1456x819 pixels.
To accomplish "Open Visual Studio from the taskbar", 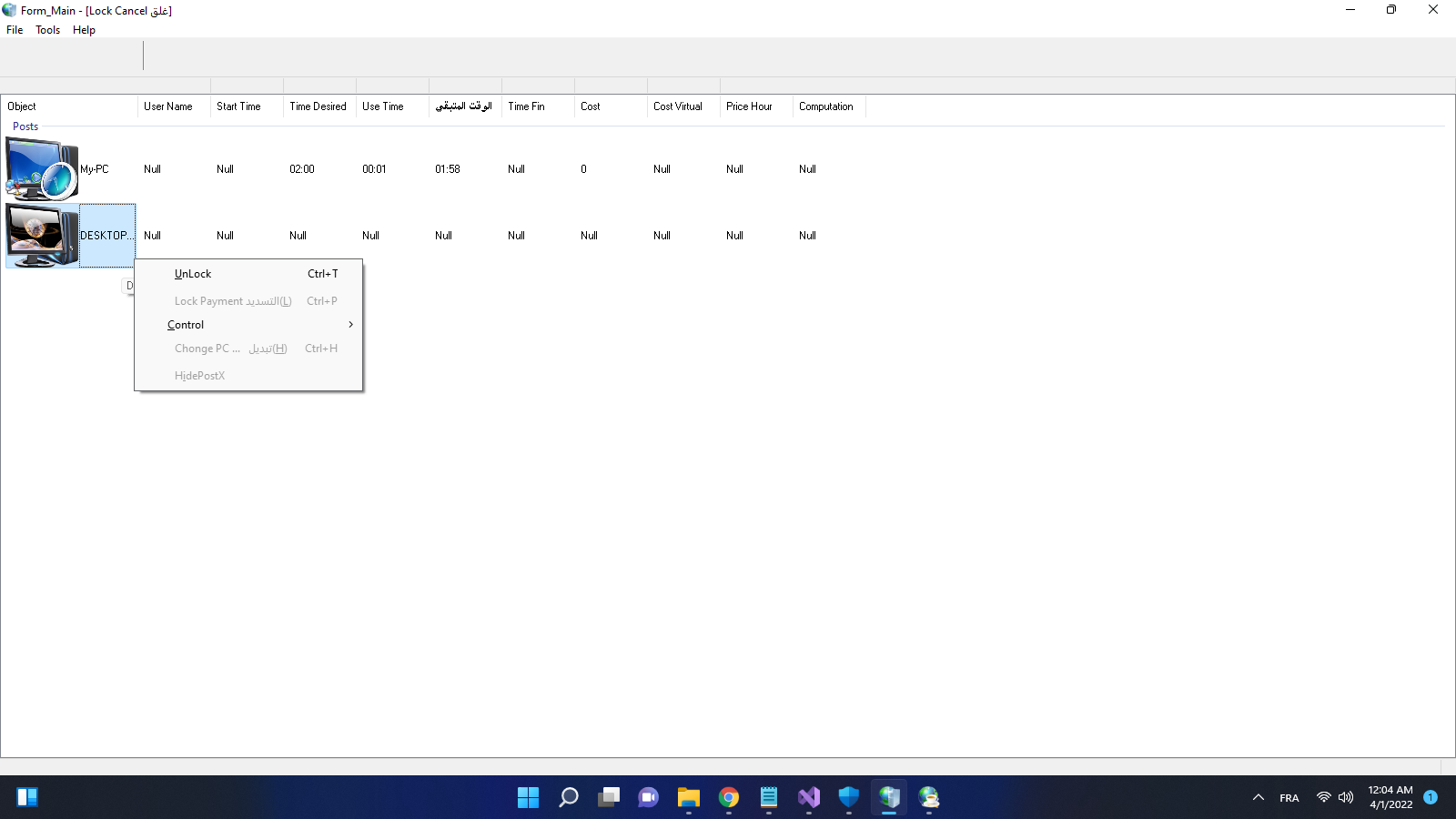I will coord(808,798).
